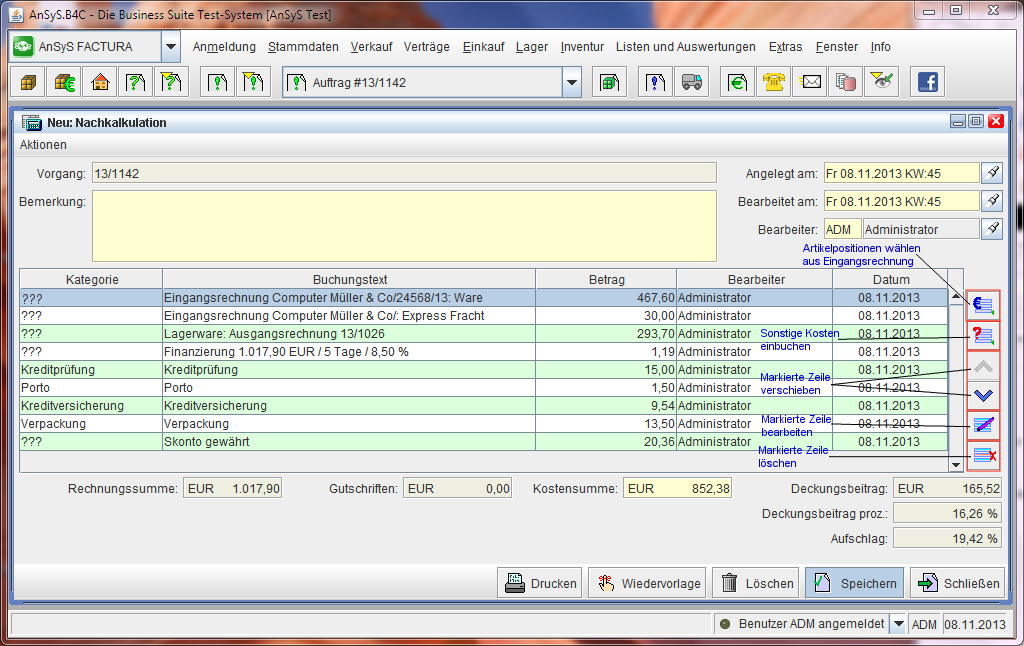This screenshot has width=1024, height=646.
Task: Click the yellow telephone toolbar icon
Action: click(x=773, y=83)
